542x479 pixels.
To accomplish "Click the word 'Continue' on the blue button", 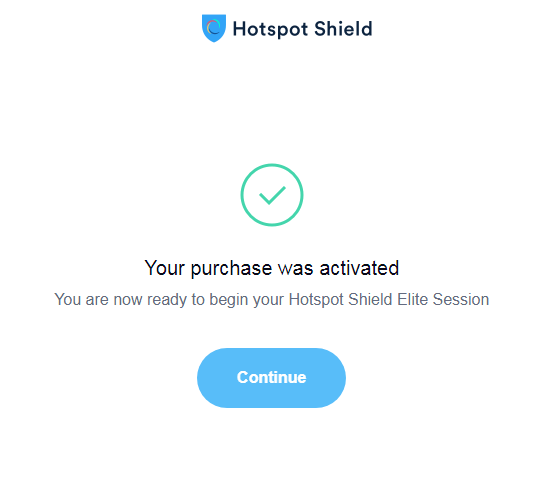I will tap(271, 377).
